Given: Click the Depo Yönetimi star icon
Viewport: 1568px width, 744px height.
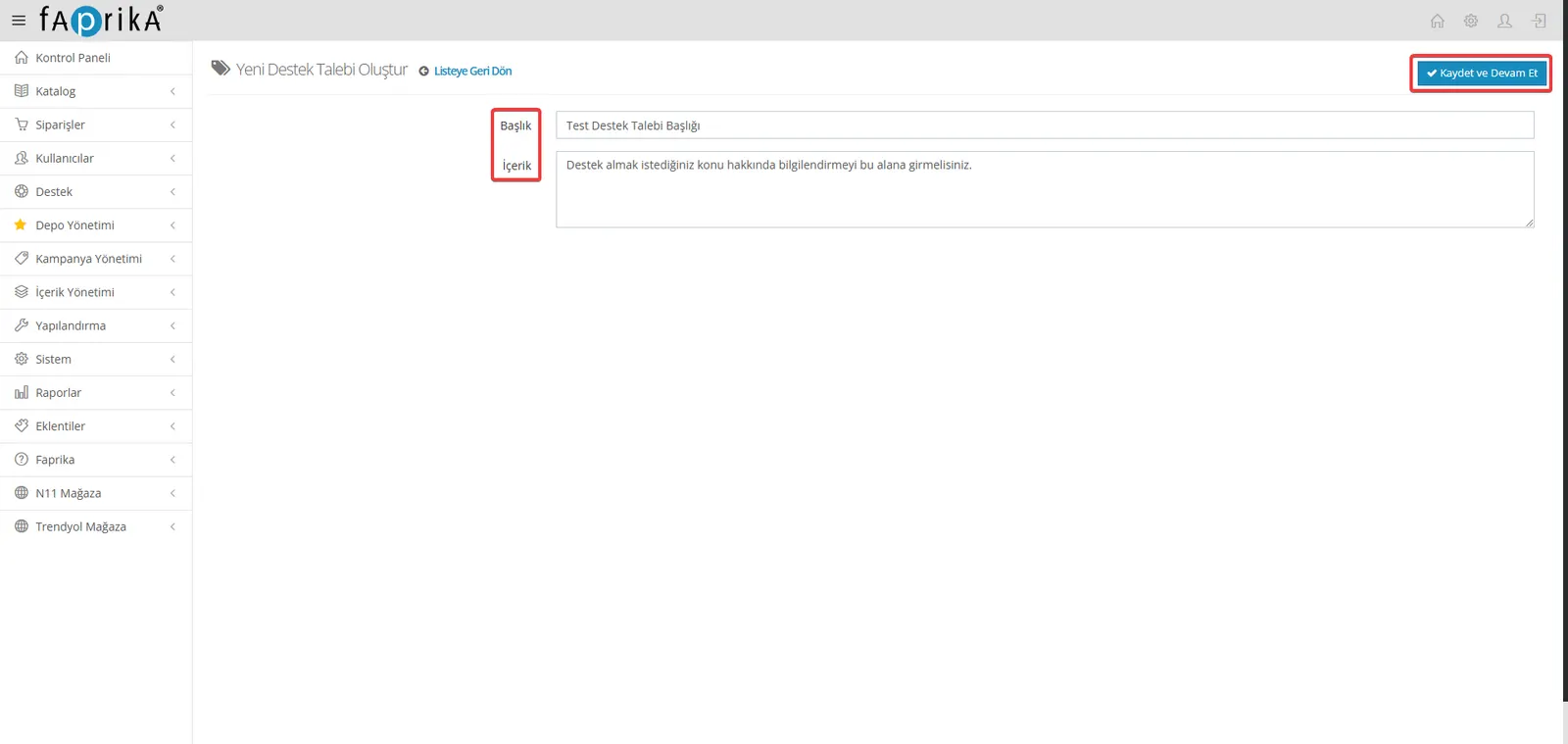Looking at the screenshot, I should [x=21, y=224].
